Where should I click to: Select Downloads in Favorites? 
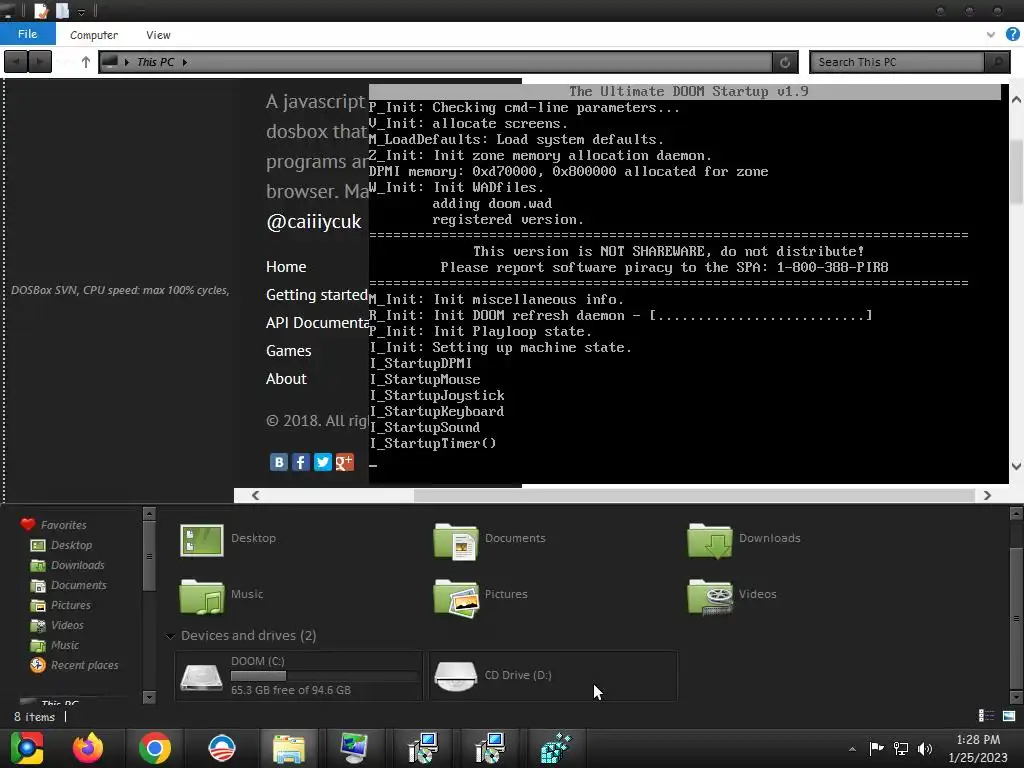(x=67, y=565)
